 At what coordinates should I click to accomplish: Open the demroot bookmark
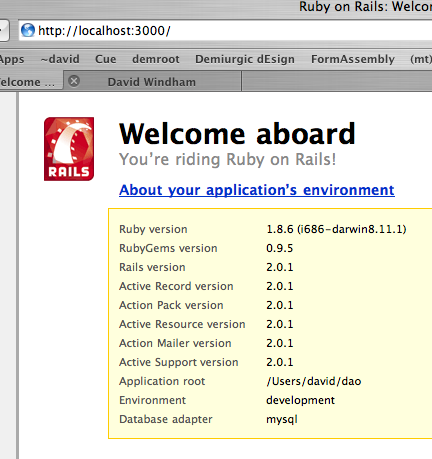pyautogui.click(x=156, y=59)
